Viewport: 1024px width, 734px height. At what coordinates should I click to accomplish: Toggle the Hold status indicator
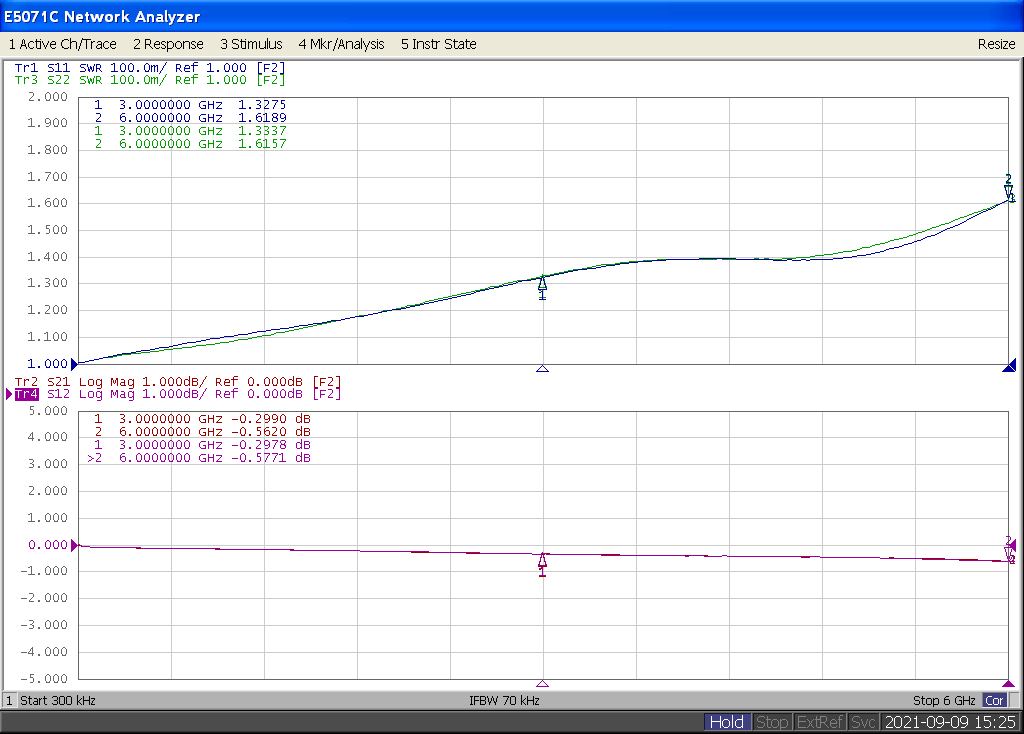(726, 722)
